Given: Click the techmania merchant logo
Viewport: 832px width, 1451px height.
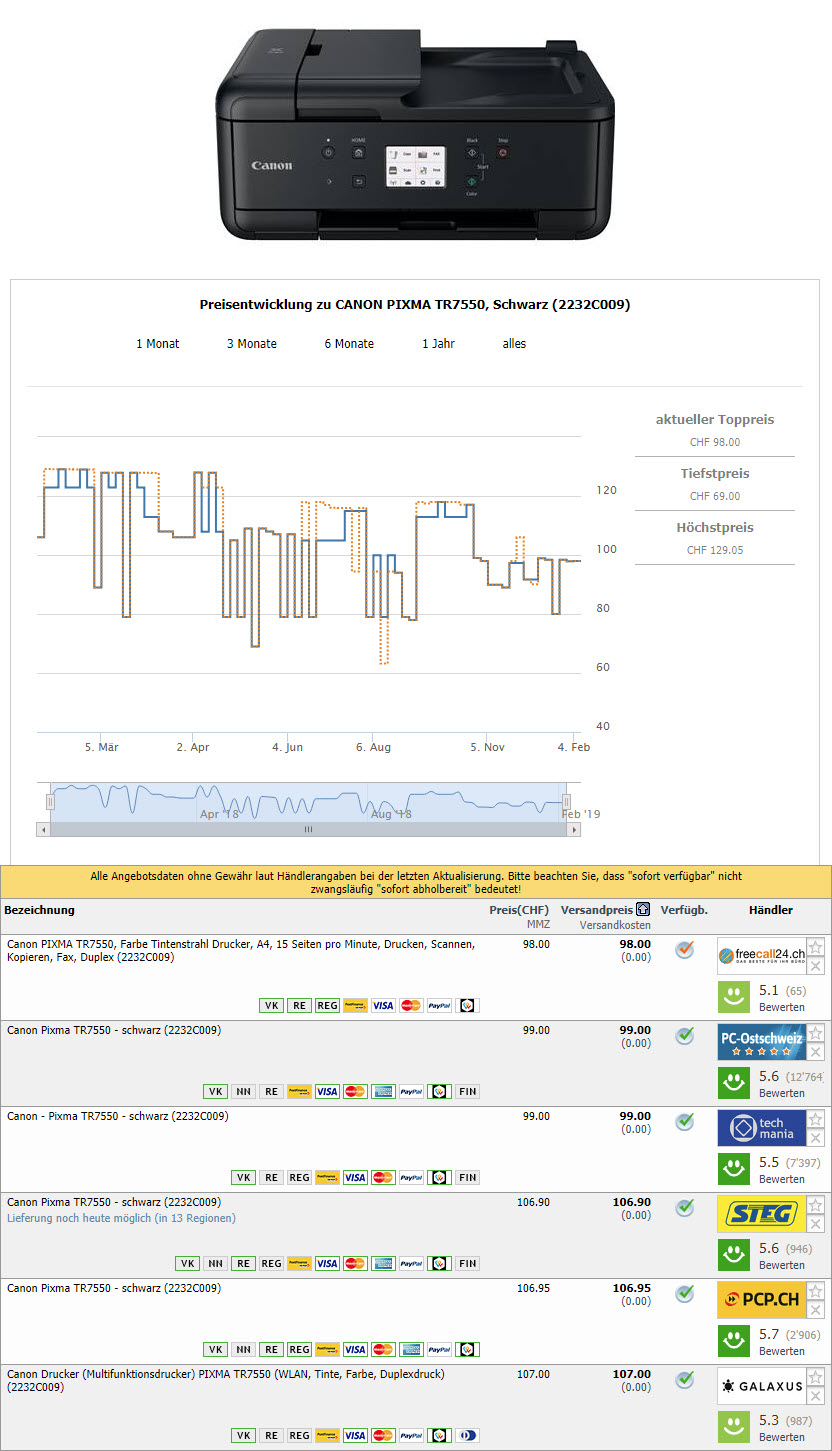Looking at the screenshot, I should click(761, 1129).
